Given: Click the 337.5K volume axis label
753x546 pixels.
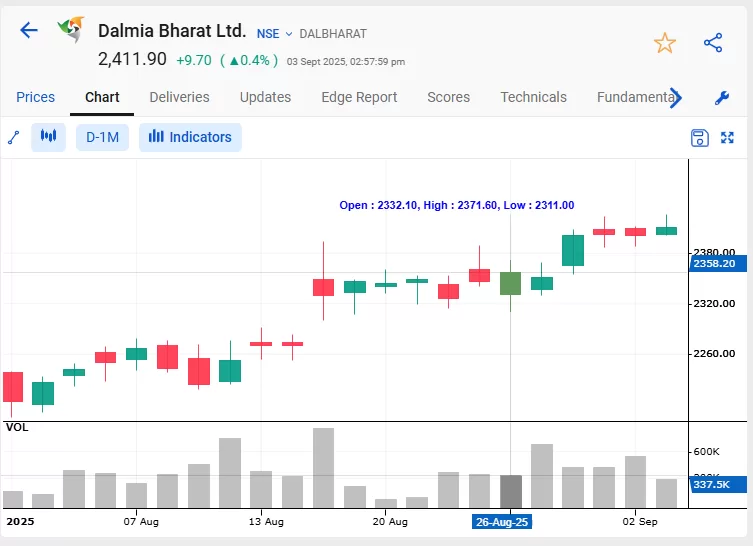Looking at the screenshot, I should tap(718, 484).
